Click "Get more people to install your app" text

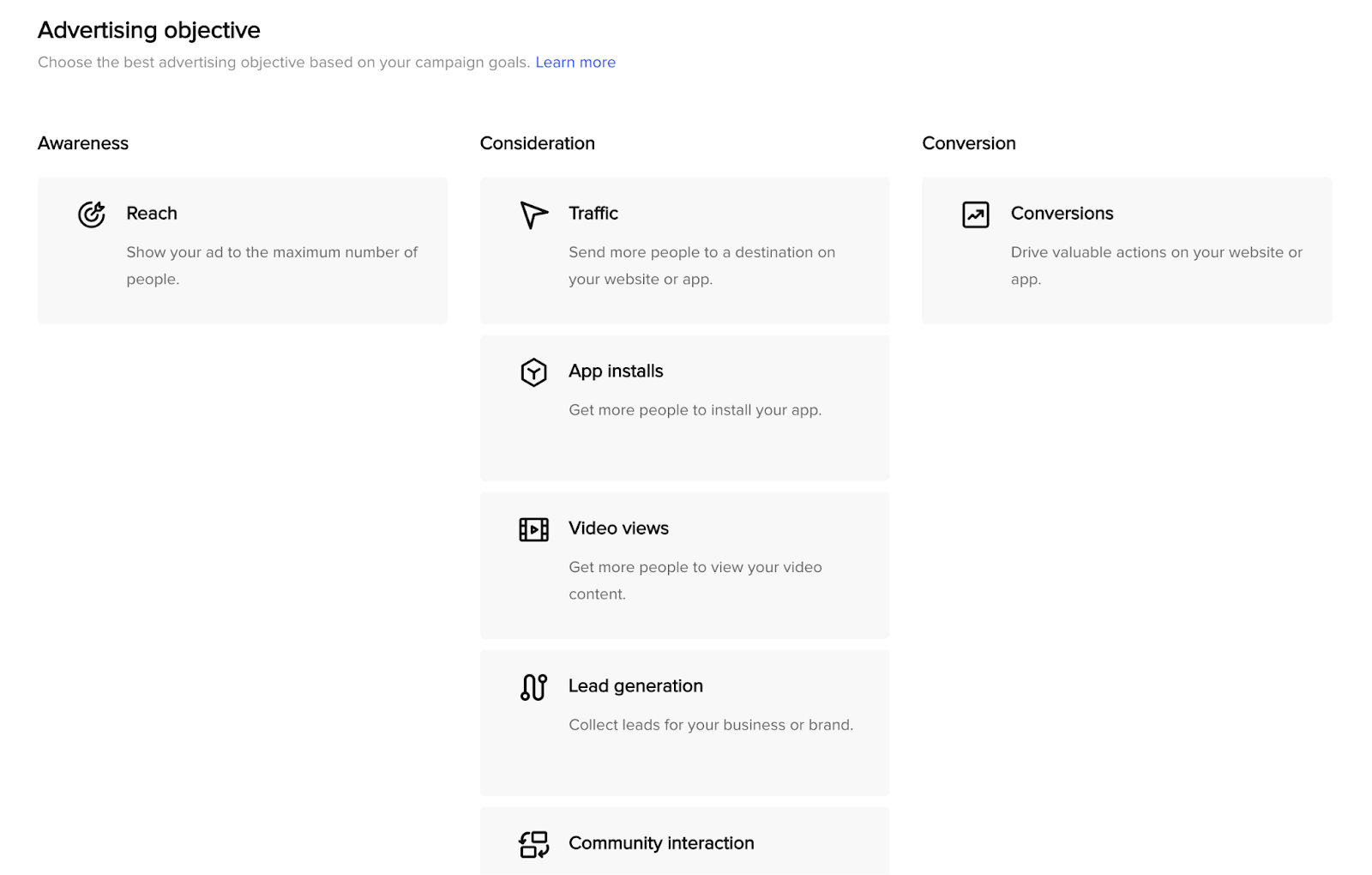pyautogui.click(x=695, y=410)
